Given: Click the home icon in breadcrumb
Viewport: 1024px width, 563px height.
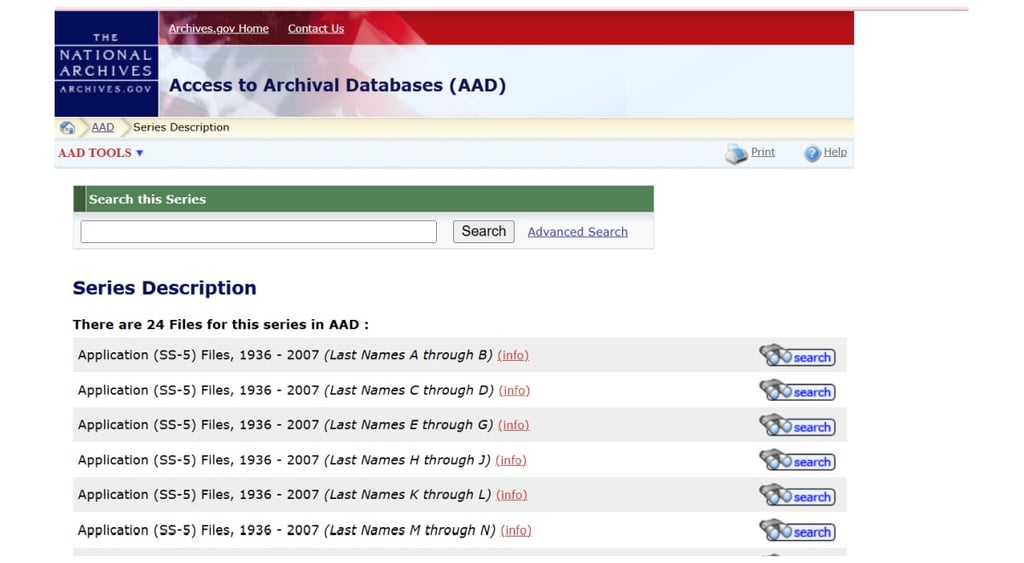Looking at the screenshot, I should pyautogui.click(x=67, y=127).
